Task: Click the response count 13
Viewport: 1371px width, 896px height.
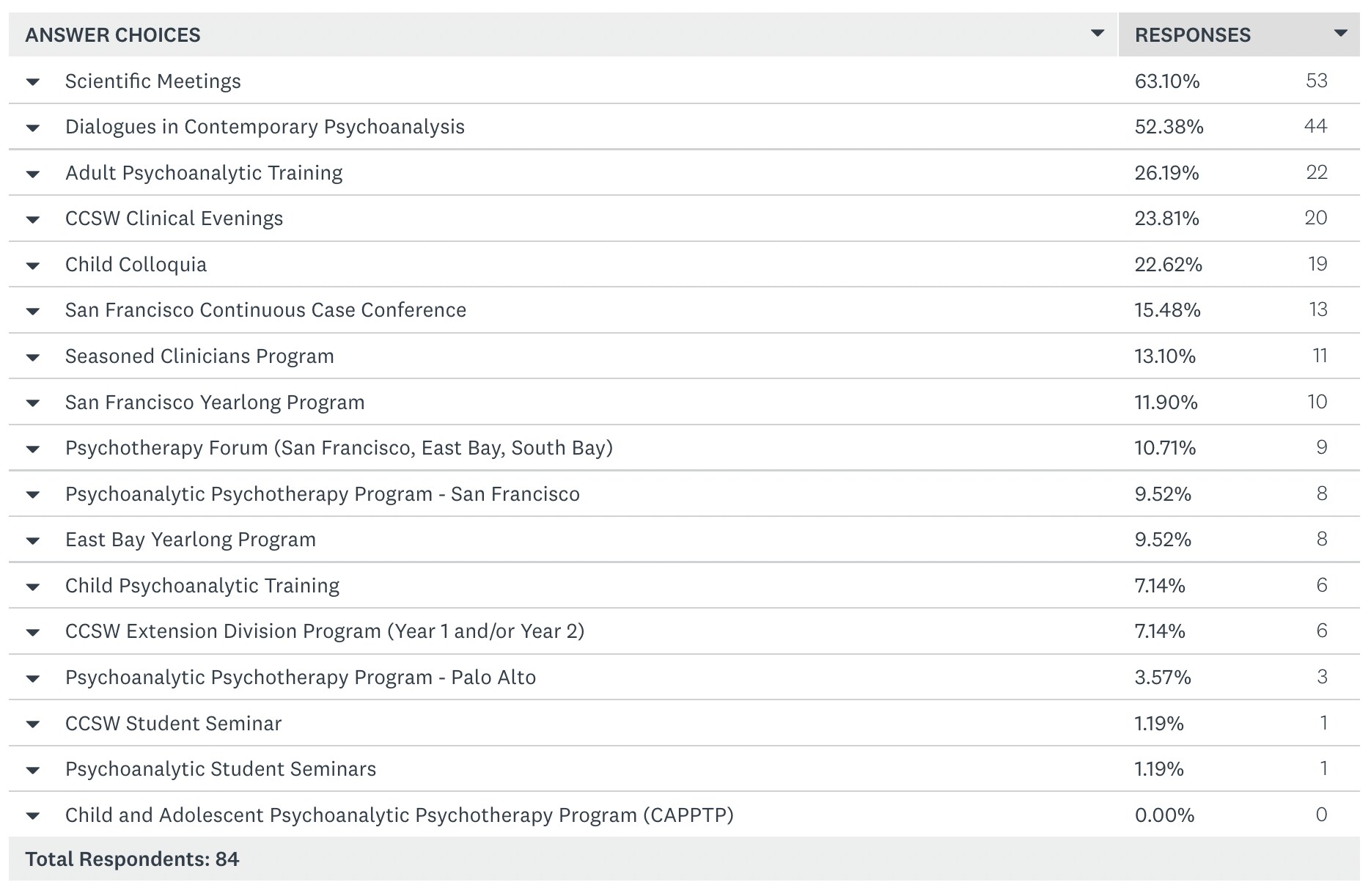Action: tap(1318, 309)
